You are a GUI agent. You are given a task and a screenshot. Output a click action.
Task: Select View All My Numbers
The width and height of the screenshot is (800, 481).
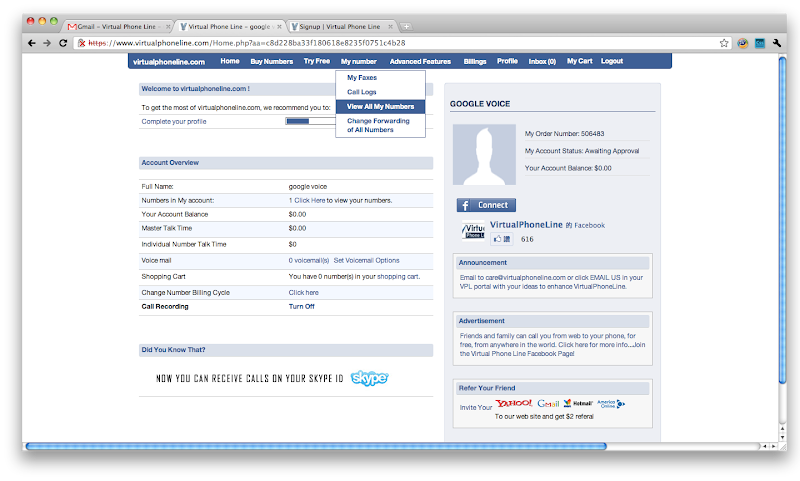380,107
